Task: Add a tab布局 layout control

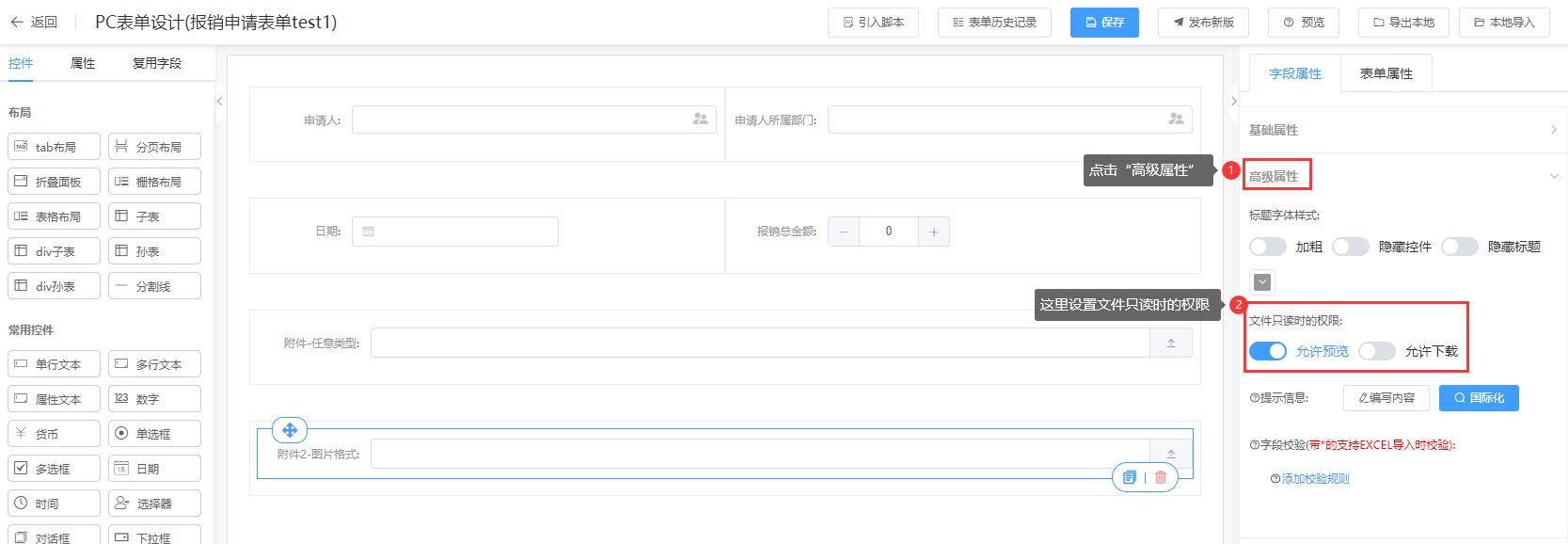Action: [x=54, y=147]
